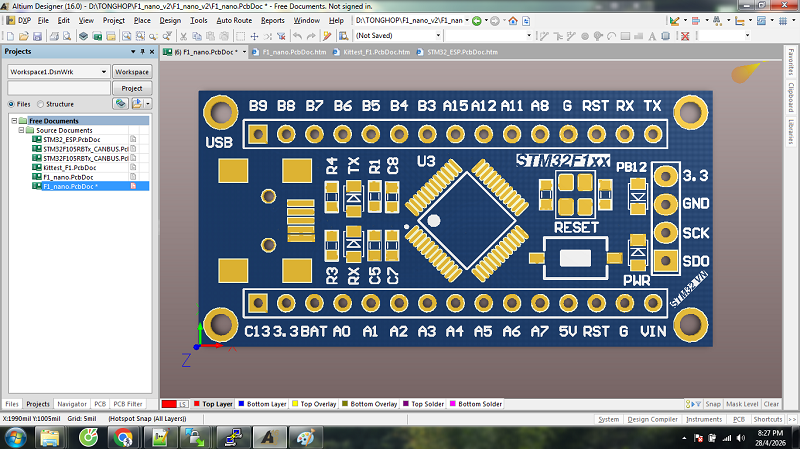This screenshot has width=800, height=449.
Task: Click the Mask Level button
Action: click(742, 404)
